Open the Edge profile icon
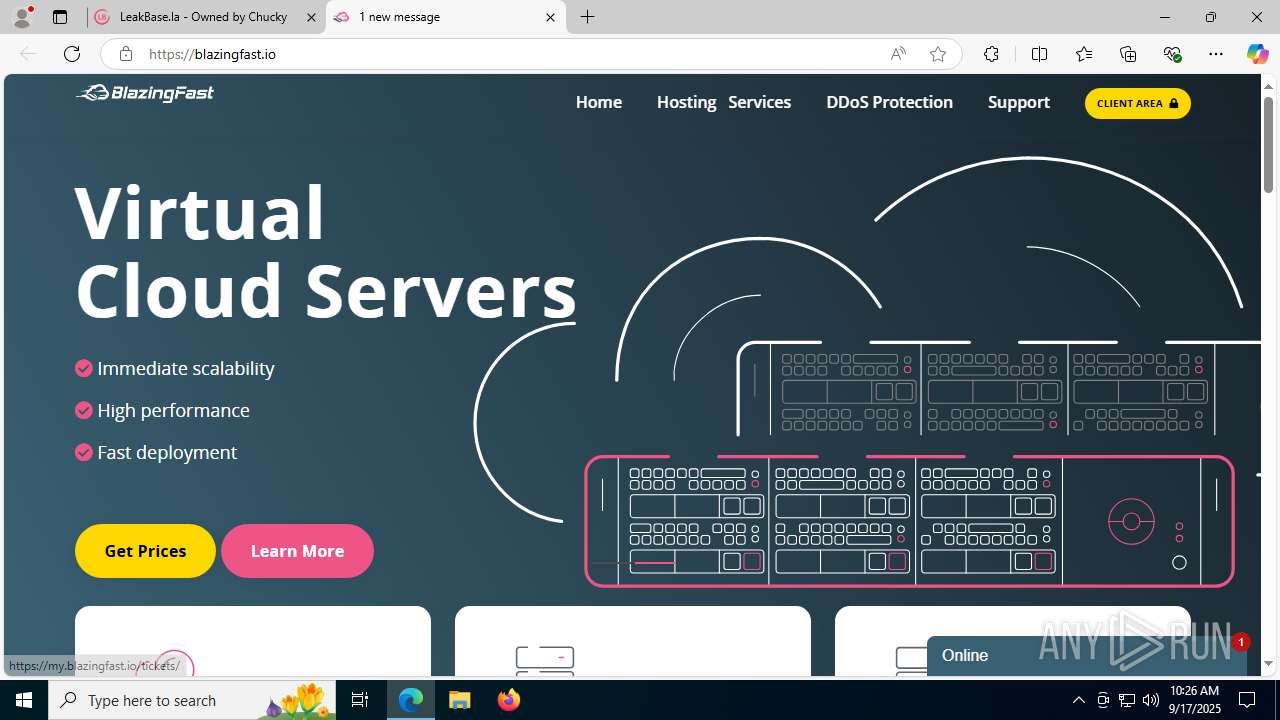Viewport: 1280px width, 720px height. pyautogui.click(x=22, y=17)
